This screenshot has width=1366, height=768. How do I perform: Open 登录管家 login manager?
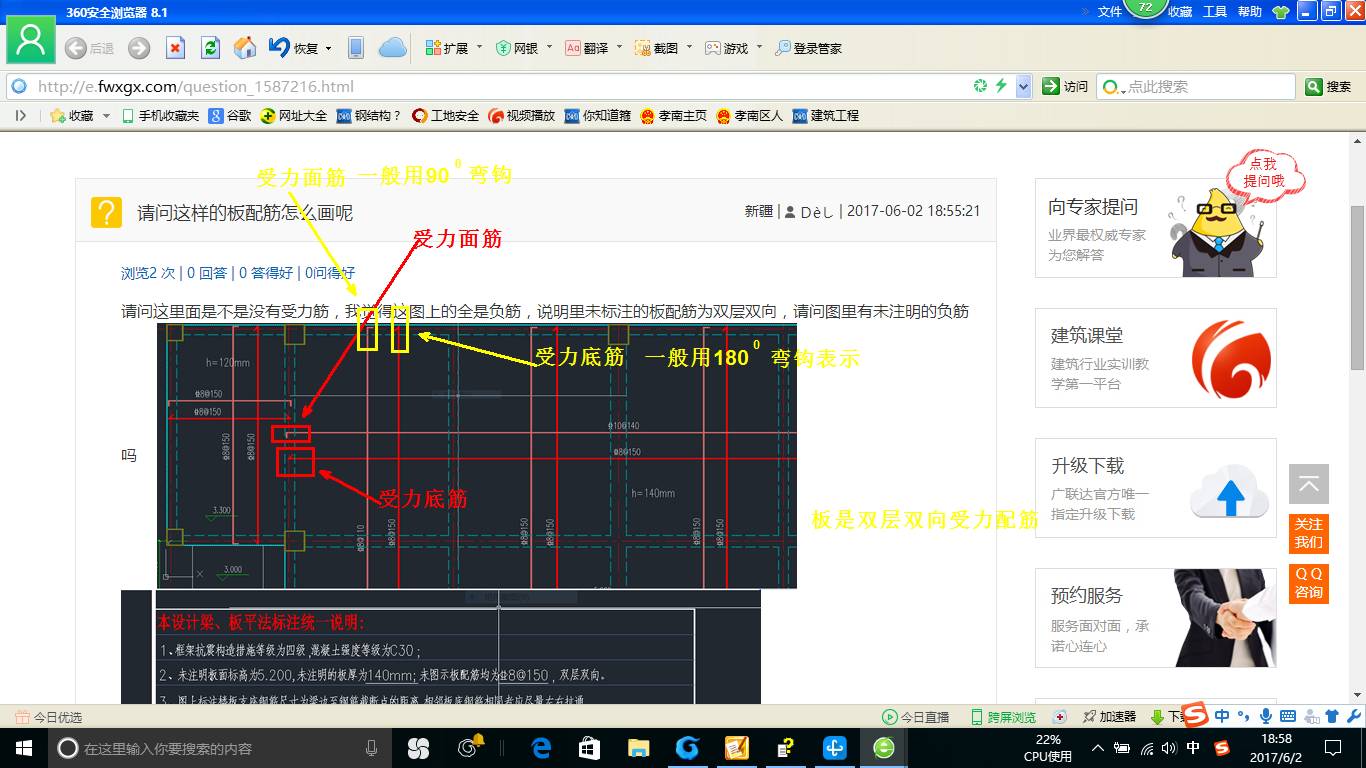click(809, 48)
